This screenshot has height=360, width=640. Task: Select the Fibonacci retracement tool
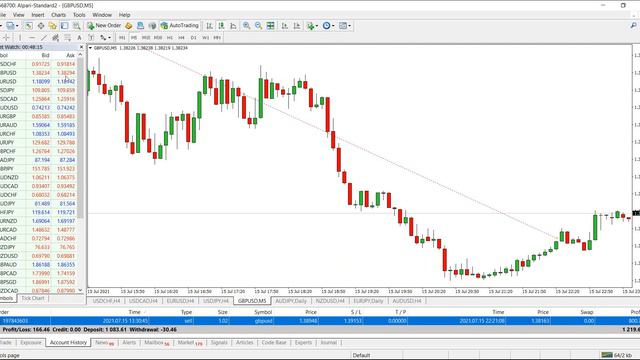pos(67,38)
